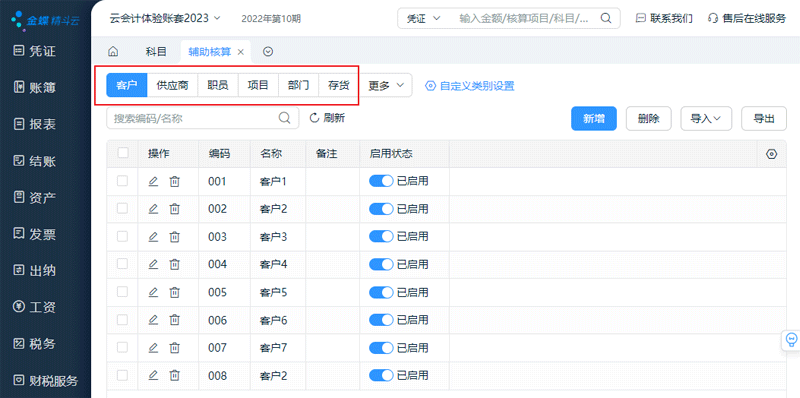Edit row 008 with pencil icon
The height and width of the screenshot is (398, 800).
click(153, 376)
